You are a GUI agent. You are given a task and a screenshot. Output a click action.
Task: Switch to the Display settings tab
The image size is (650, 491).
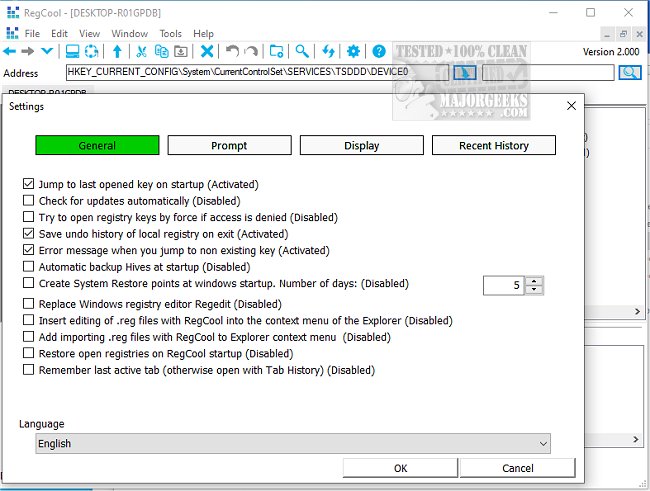coord(361,145)
